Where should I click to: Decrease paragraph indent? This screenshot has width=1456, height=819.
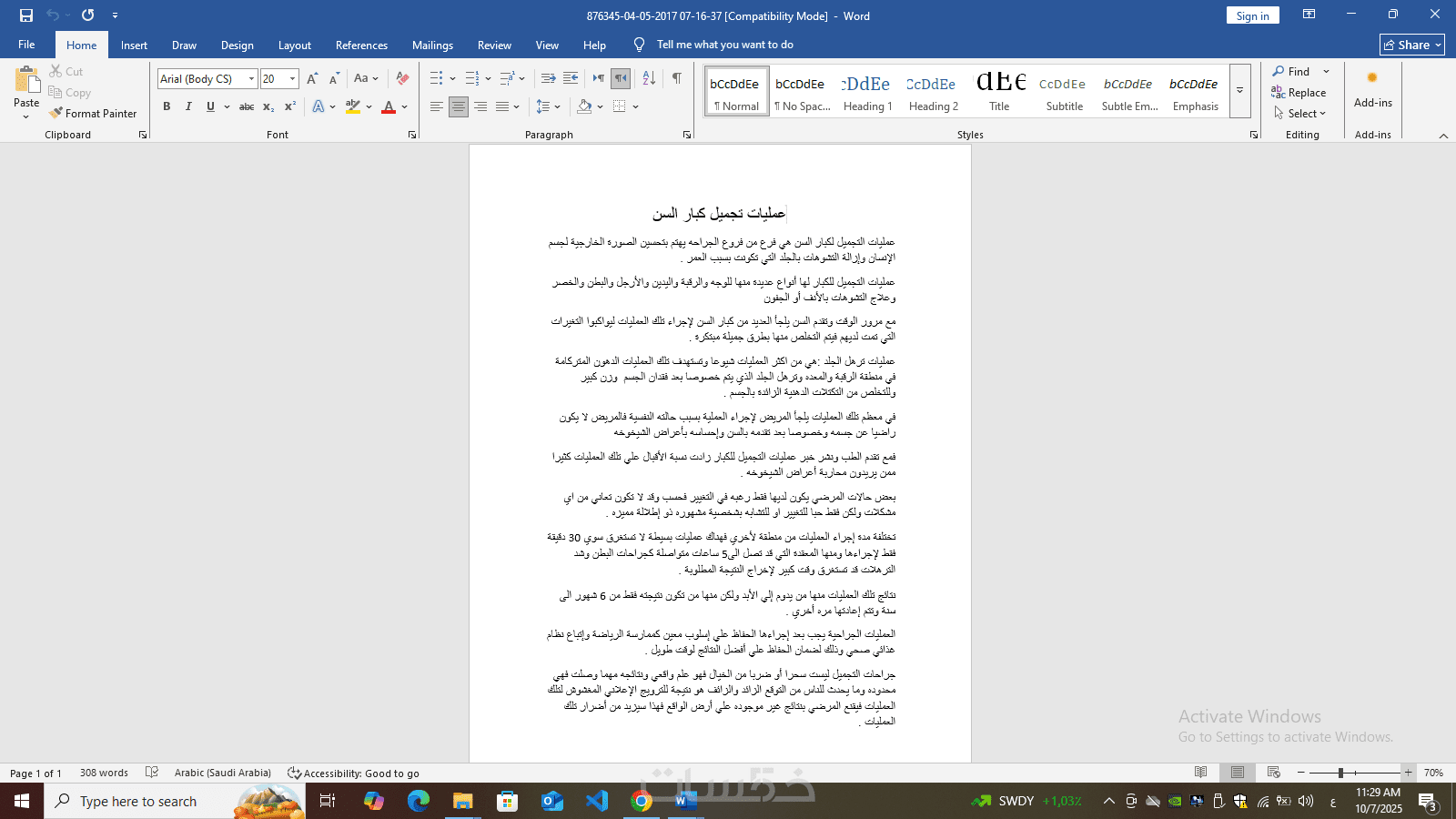(x=548, y=79)
